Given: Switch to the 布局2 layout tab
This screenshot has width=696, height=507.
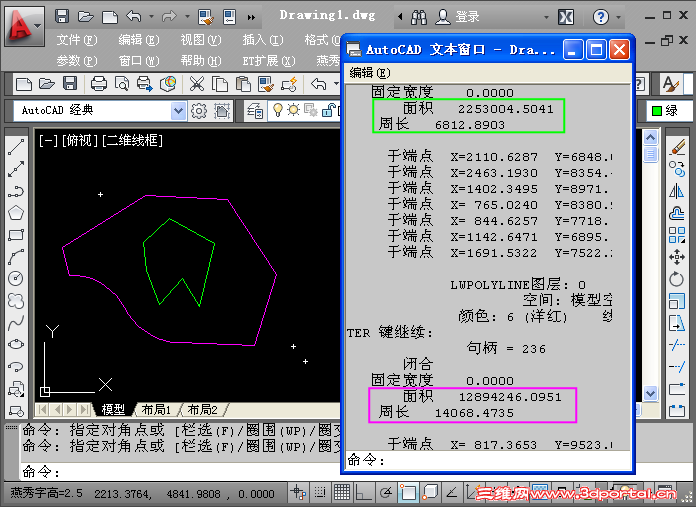Looking at the screenshot, I should [x=202, y=409].
